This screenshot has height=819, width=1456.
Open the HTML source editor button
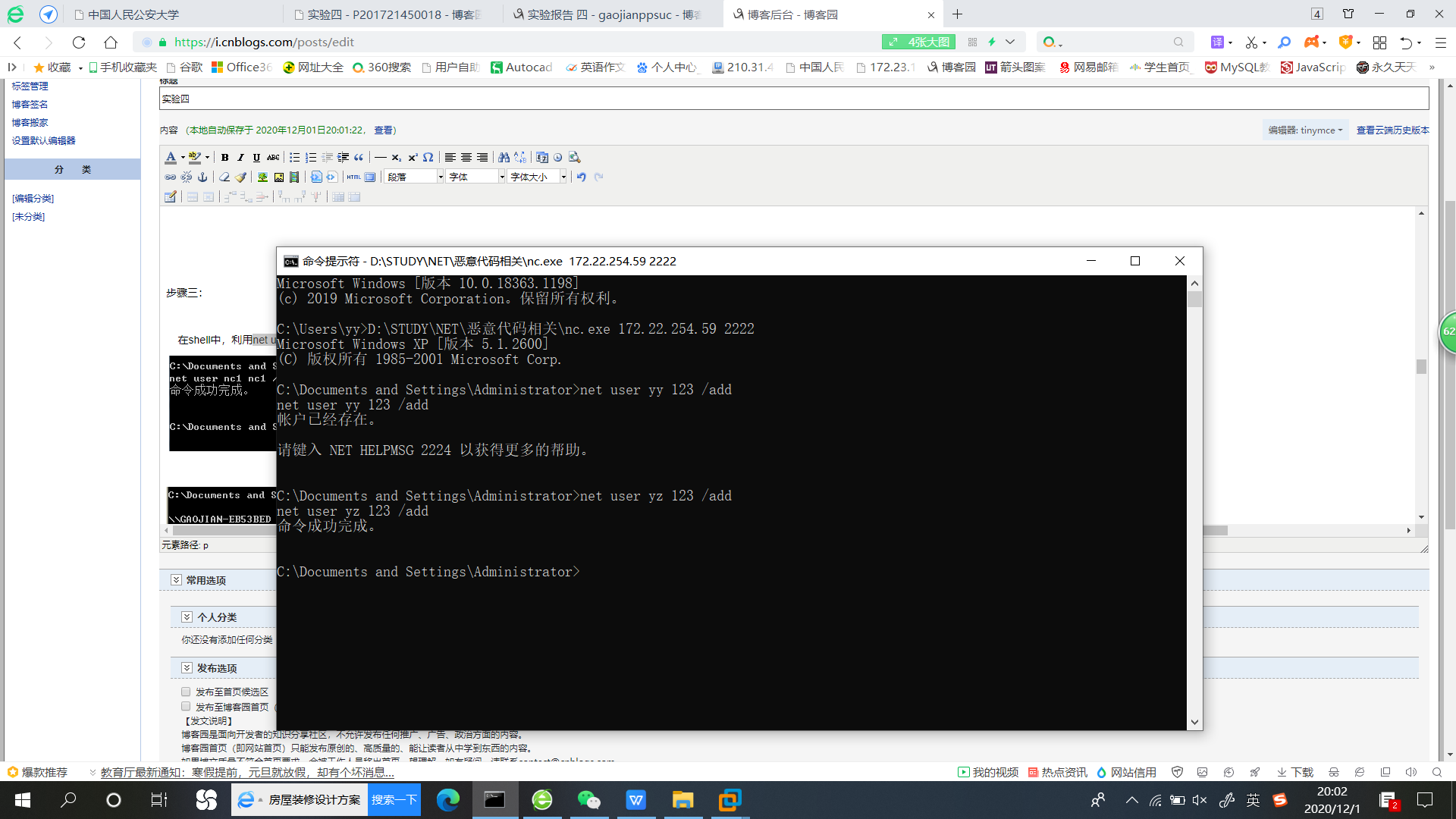[354, 177]
